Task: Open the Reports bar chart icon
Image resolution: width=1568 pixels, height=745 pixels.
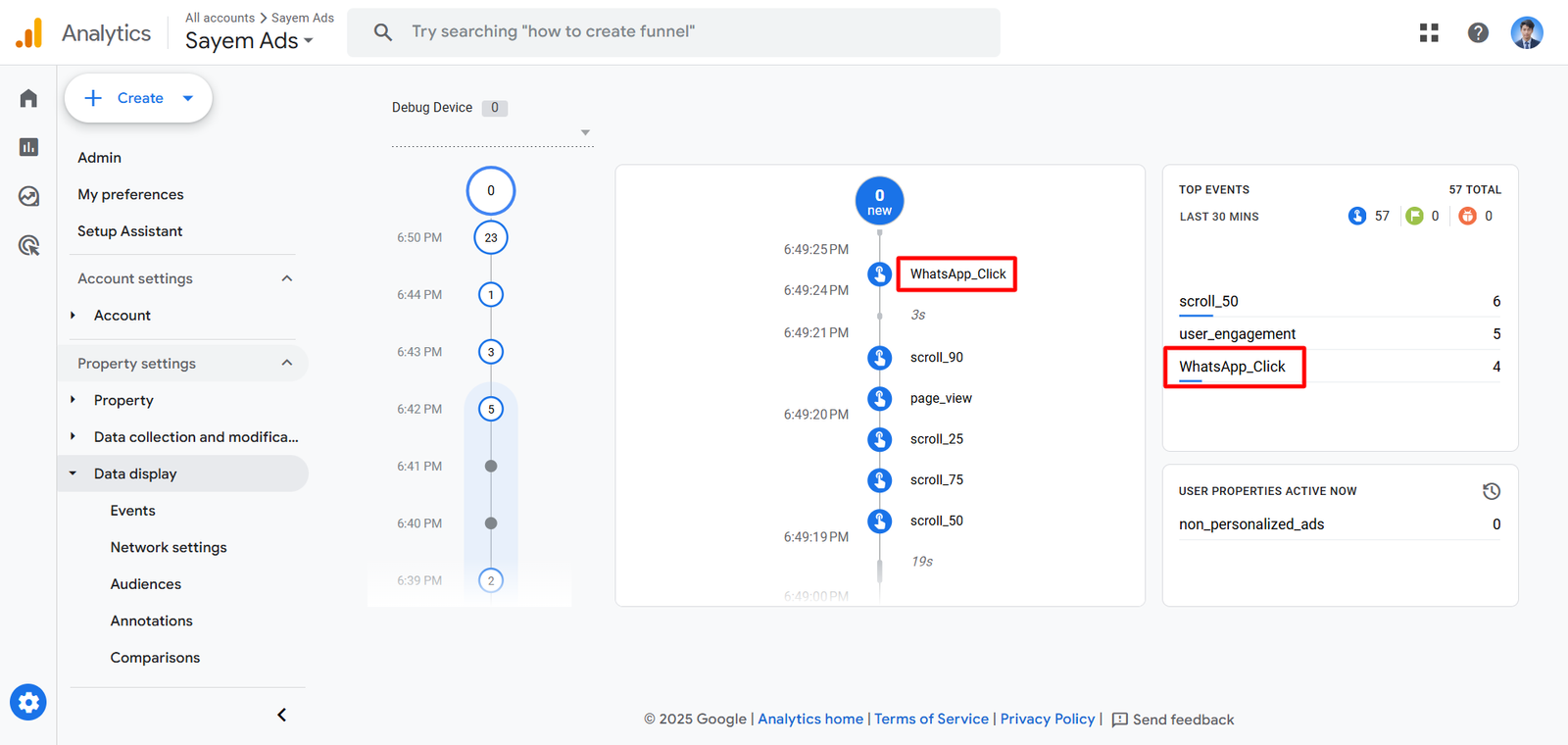Action: click(28, 147)
